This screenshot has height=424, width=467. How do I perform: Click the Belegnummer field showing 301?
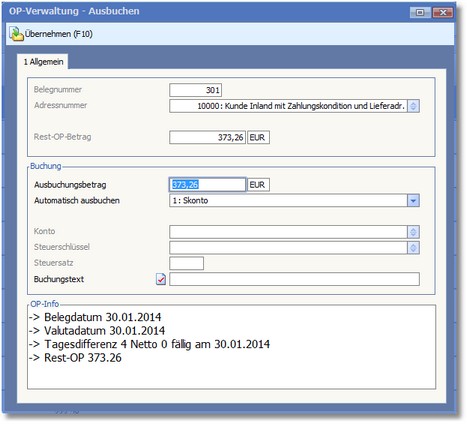tap(195, 90)
